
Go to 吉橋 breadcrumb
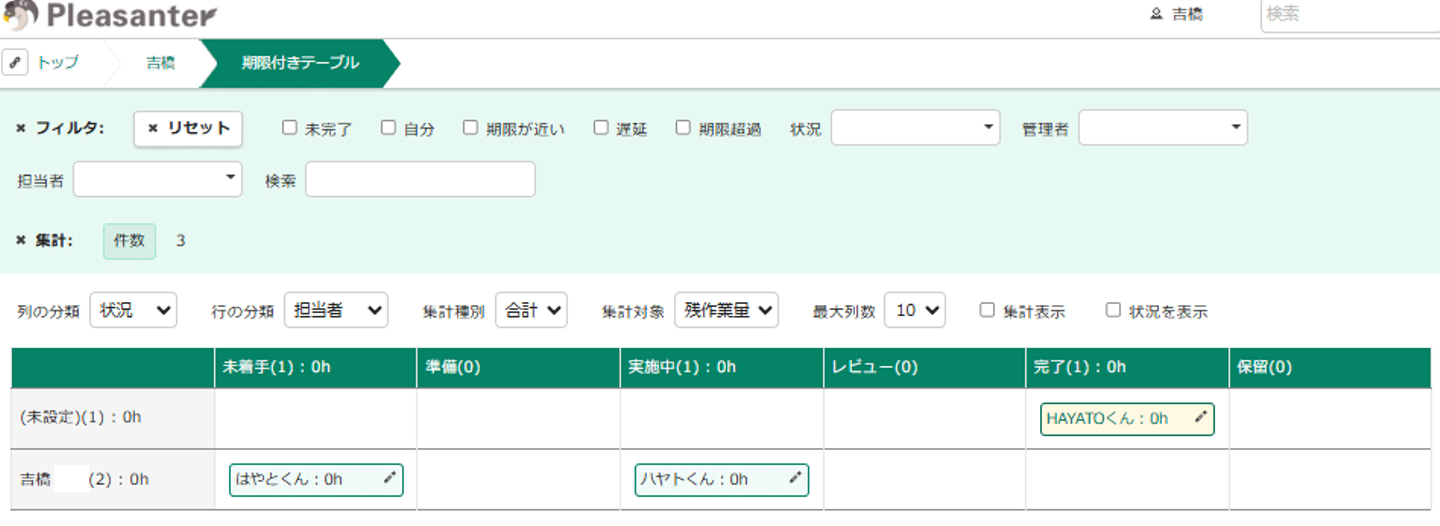(x=160, y=63)
